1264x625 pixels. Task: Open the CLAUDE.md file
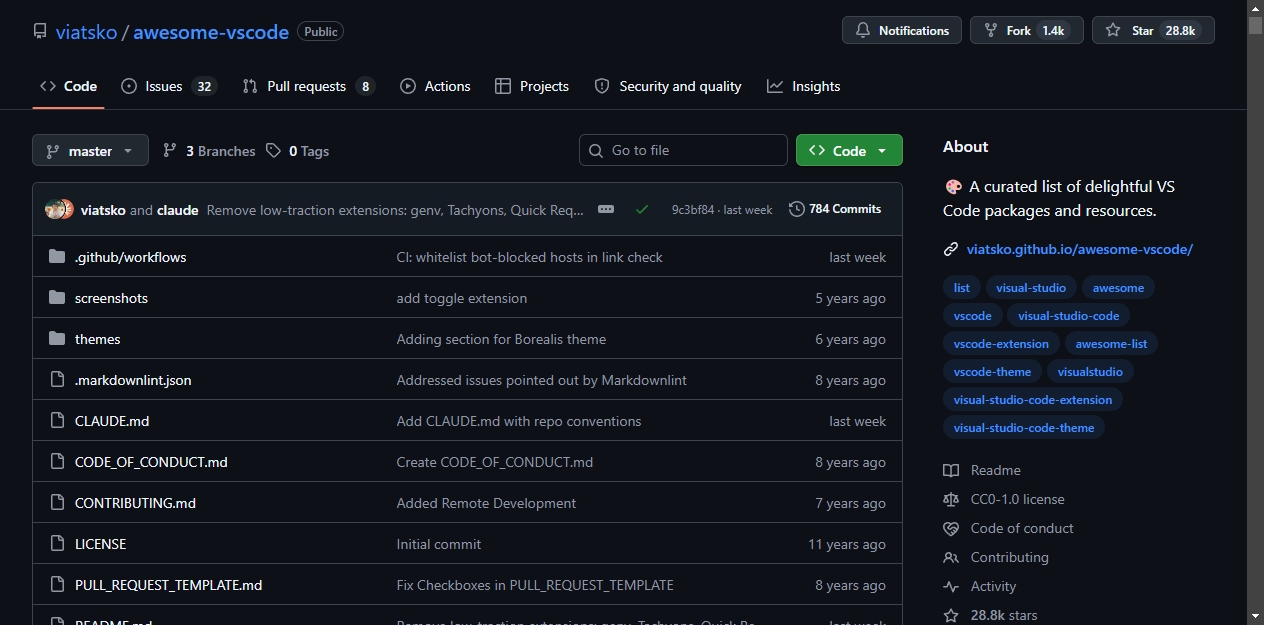112,421
